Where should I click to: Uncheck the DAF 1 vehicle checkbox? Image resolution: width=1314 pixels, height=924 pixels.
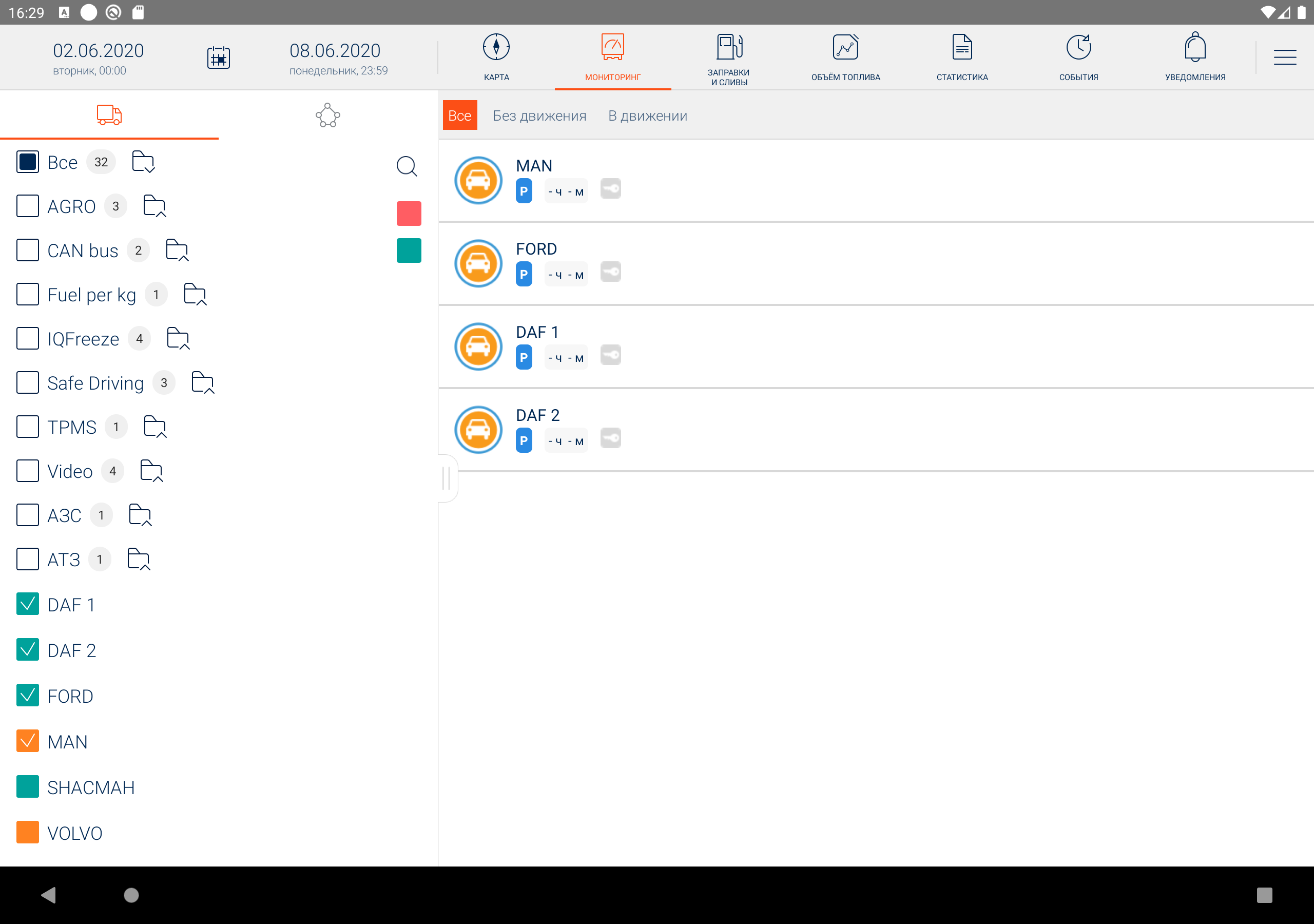point(28,604)
